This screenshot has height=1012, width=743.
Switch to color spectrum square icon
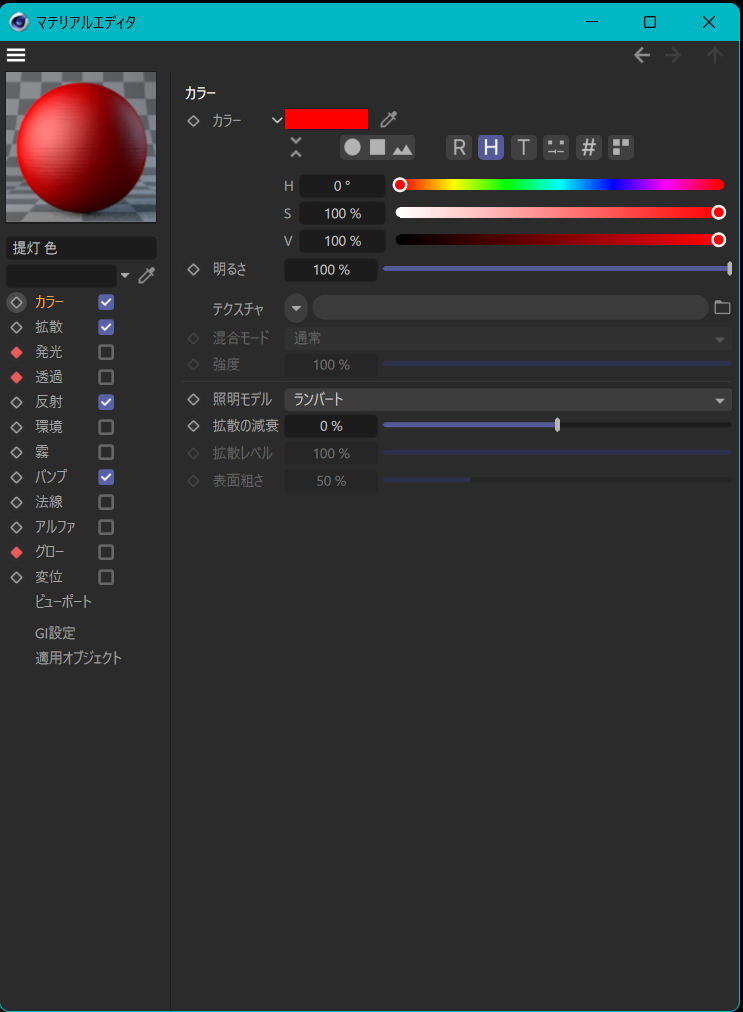pos(377,148)
